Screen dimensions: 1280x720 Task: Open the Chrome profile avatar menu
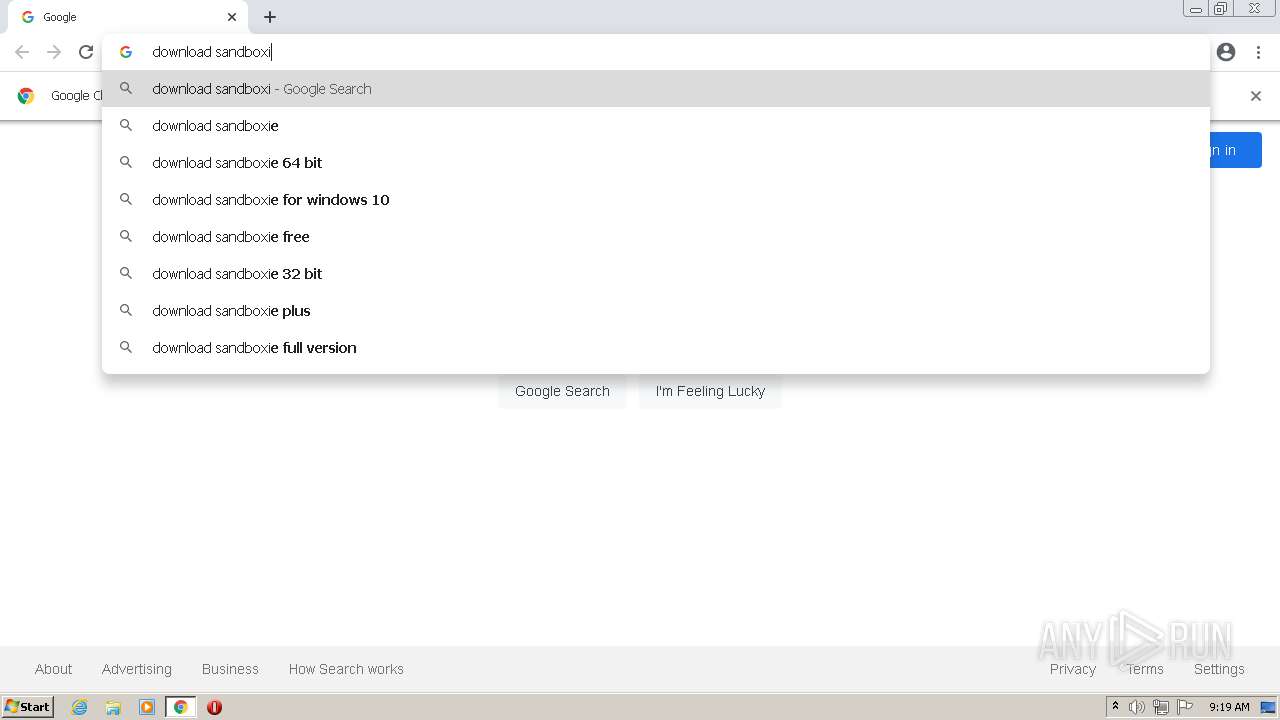(1226, 52)
